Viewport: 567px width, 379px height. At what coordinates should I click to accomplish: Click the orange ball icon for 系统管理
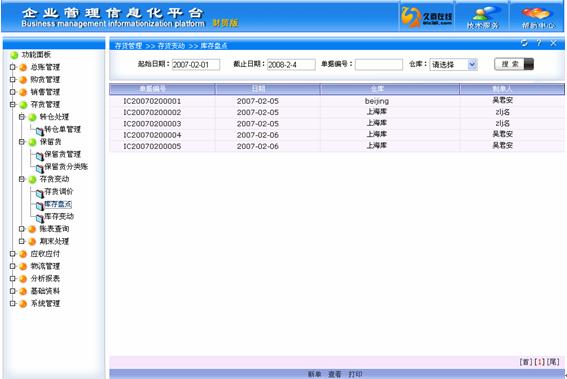pyautogui.click(x=23, y=304)
